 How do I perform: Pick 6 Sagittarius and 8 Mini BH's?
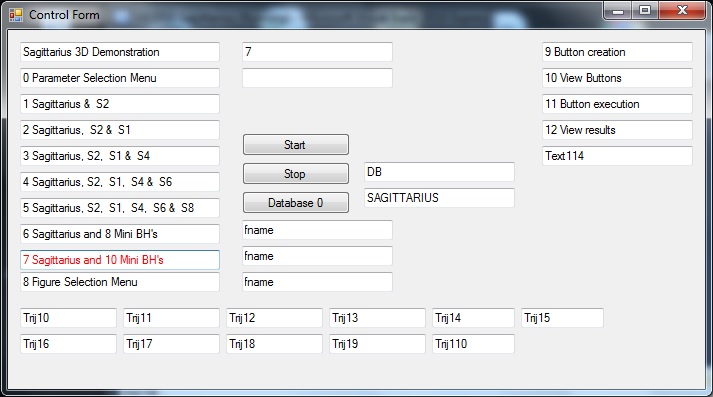[x=120, y=234]
